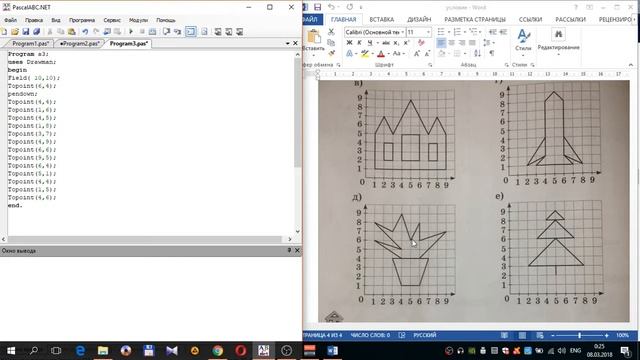
Task: Apply red font color in Word
Action: point(381,53)
